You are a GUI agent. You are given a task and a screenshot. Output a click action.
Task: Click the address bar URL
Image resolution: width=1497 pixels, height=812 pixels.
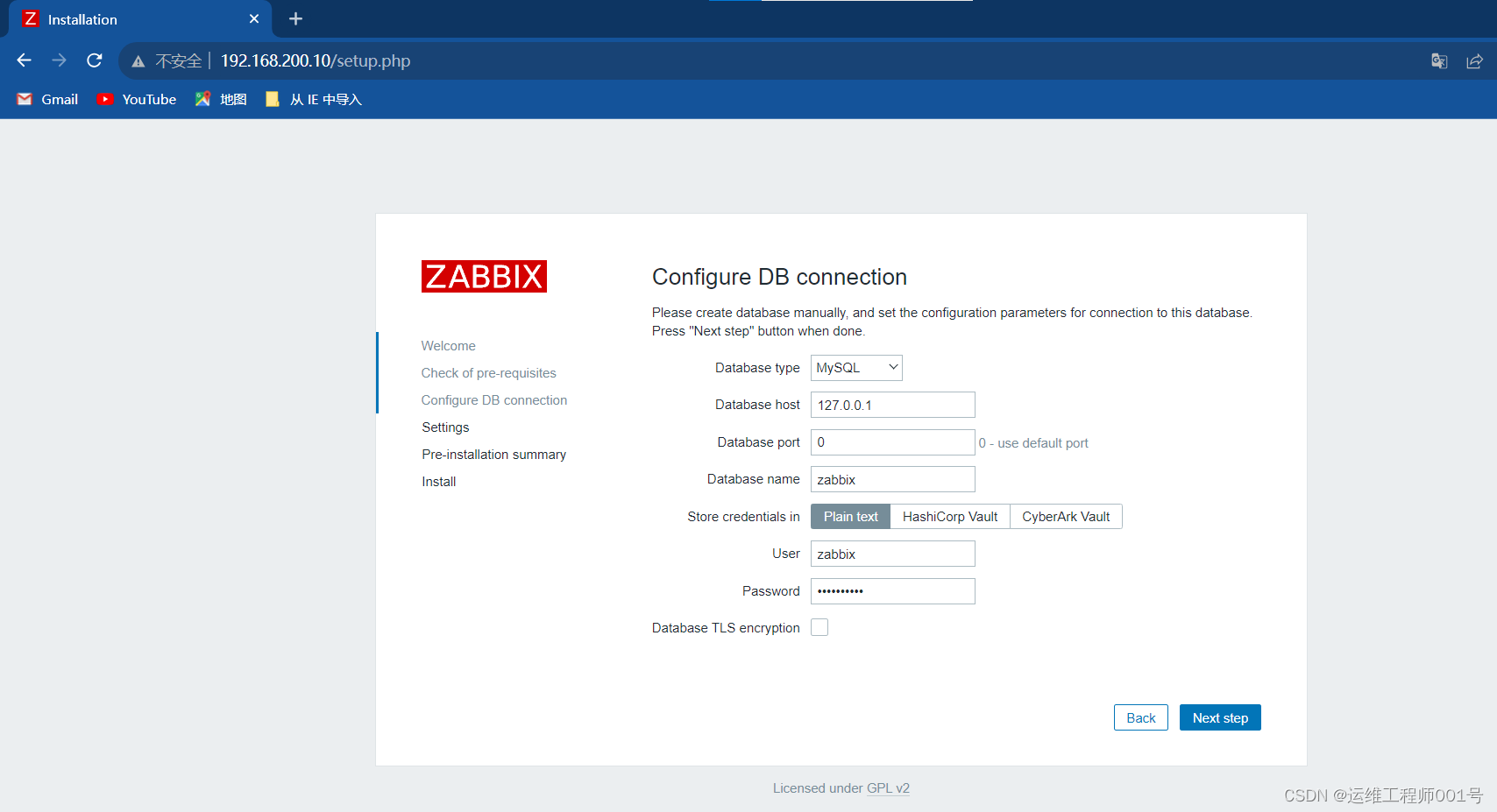[x=316, y=60]
